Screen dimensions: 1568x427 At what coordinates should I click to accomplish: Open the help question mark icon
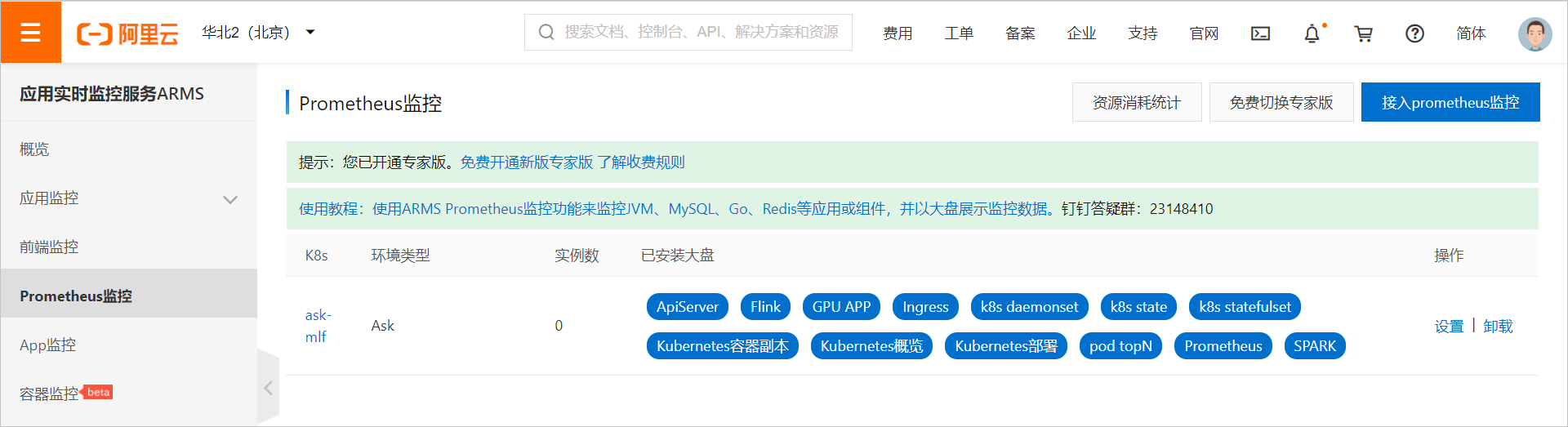pos(1414,33)
